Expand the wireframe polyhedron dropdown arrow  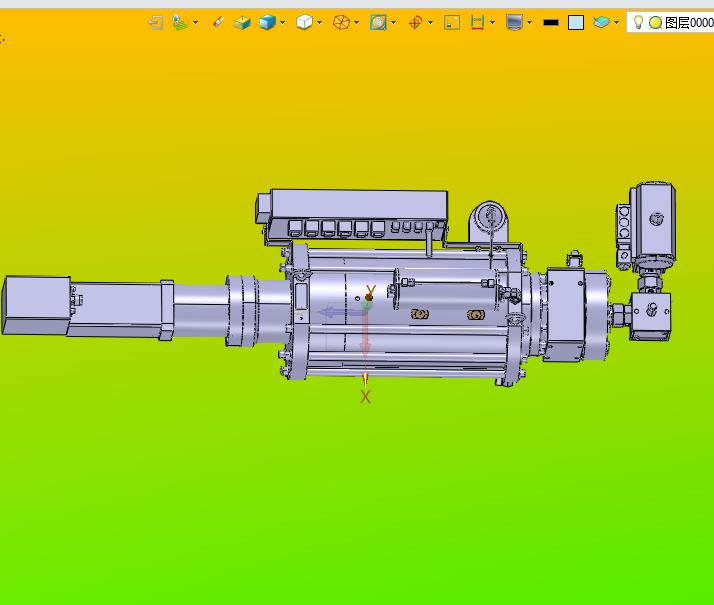357,22
